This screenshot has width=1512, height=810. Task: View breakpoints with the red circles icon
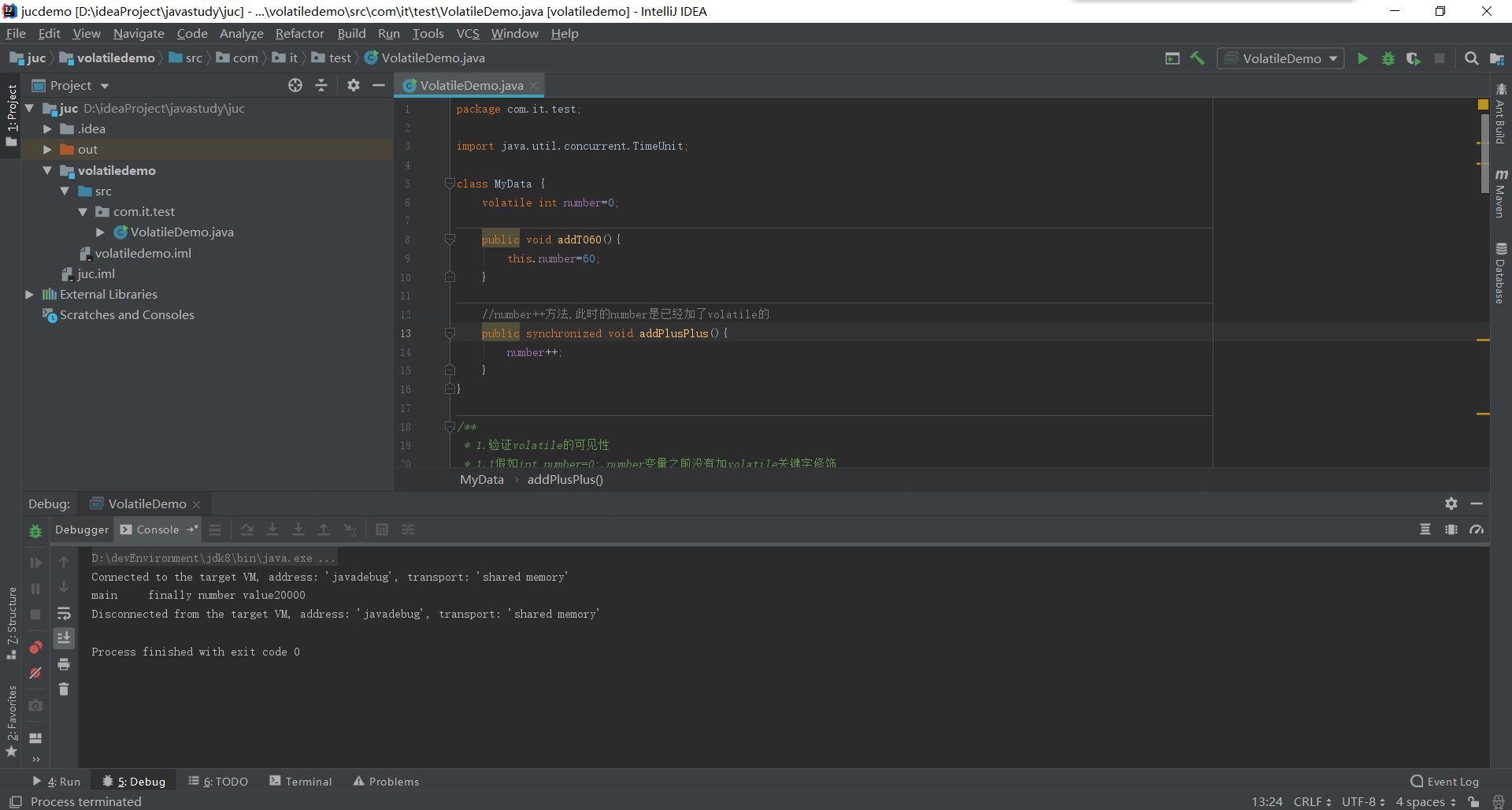coord(35,648)
